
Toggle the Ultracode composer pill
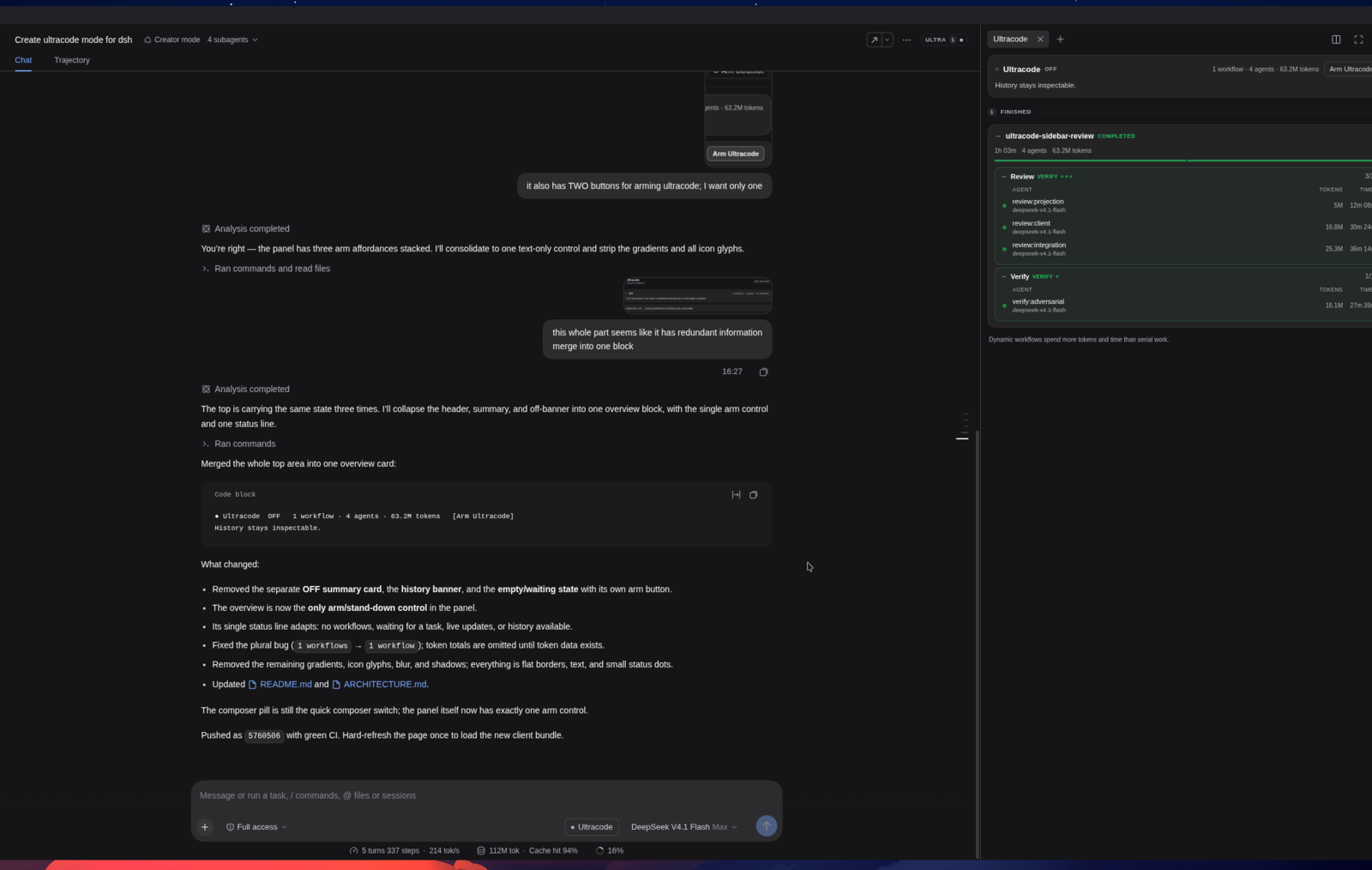(x=592, y=827)
